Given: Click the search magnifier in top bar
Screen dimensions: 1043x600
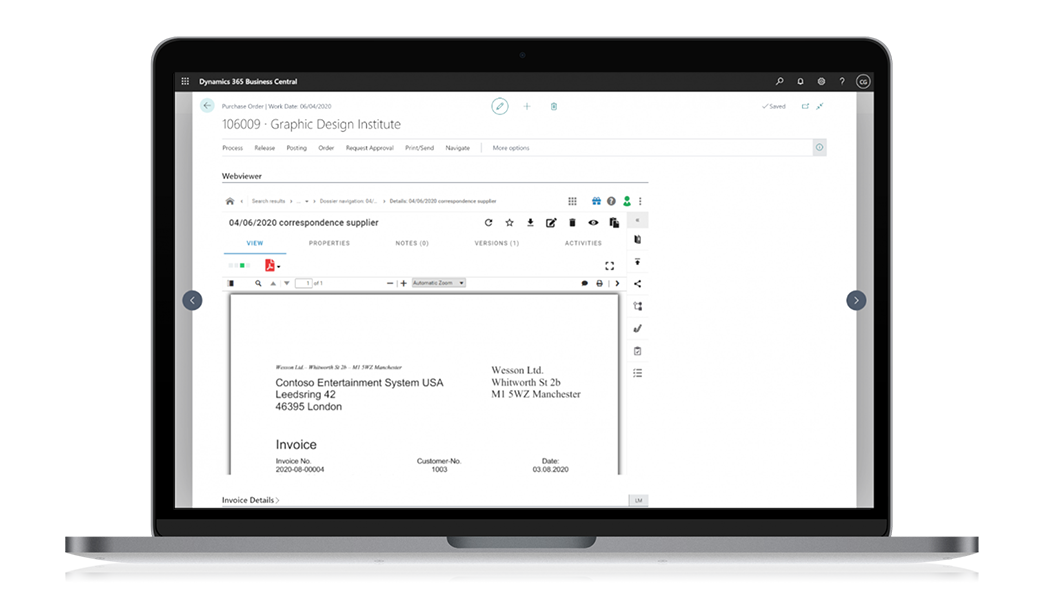Looking at the screenshot, I should coord(780,81).
